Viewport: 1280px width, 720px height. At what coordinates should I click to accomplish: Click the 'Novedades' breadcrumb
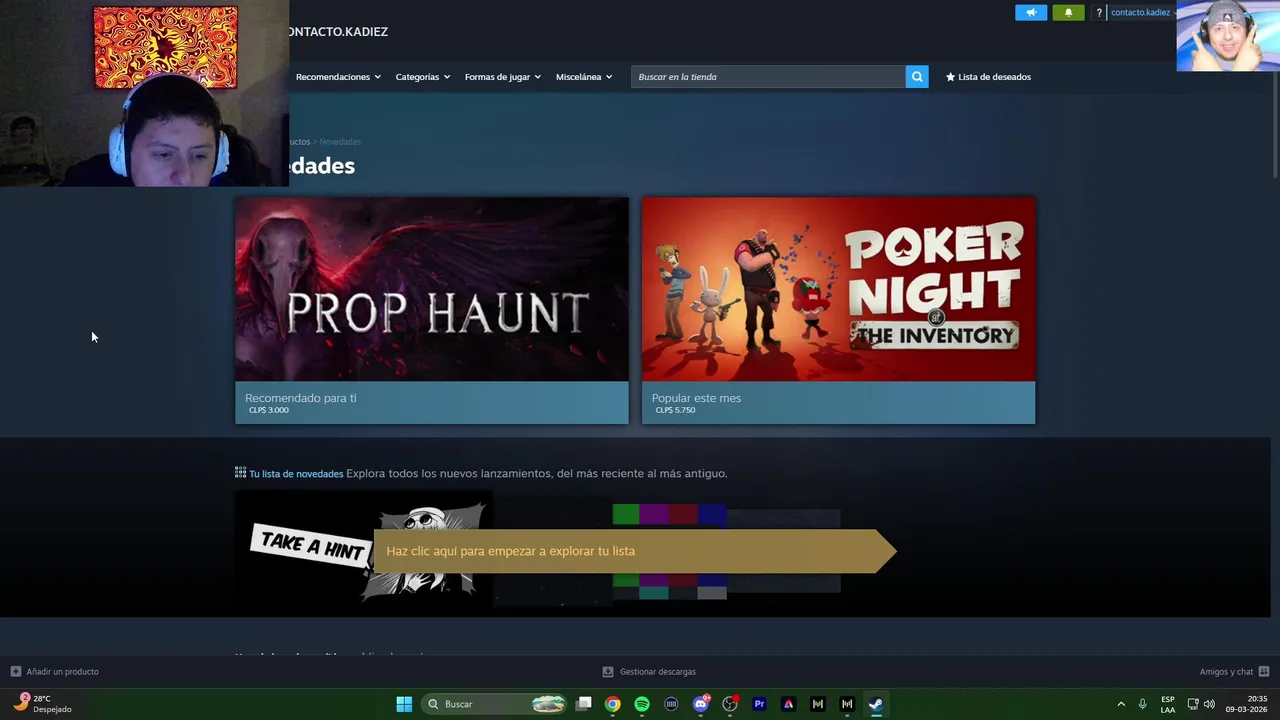(x=340, y=142)
